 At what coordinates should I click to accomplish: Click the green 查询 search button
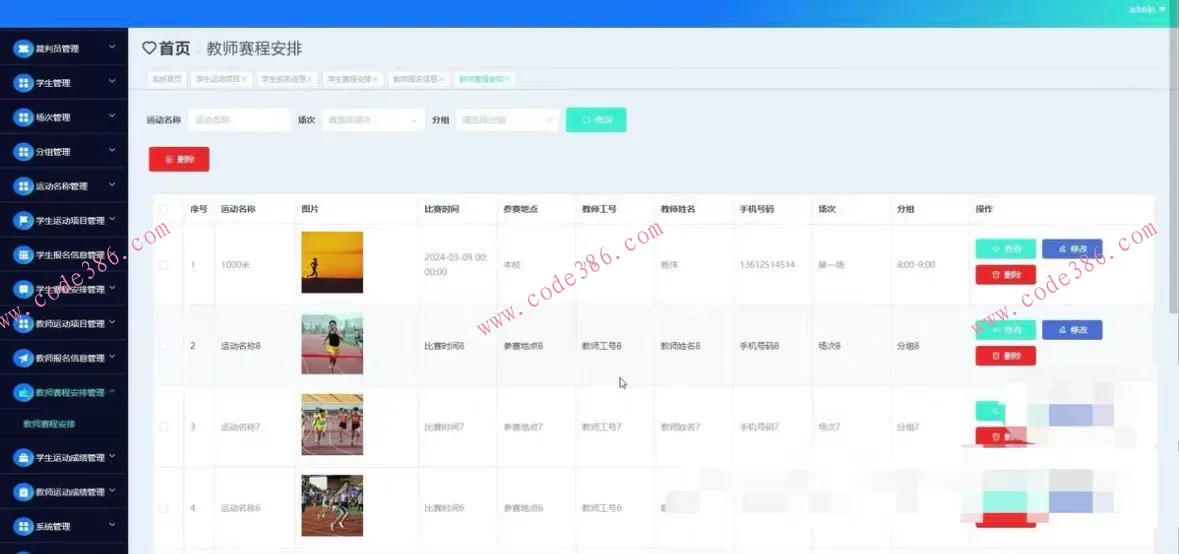click(x=596, y=120)
